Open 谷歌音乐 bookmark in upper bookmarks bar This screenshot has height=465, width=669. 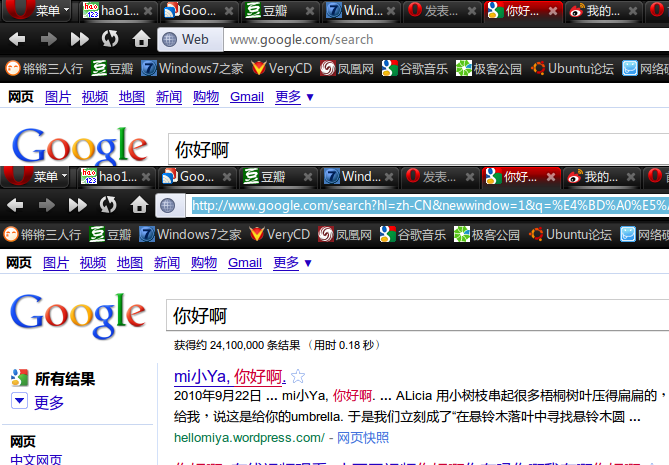tap(415, 68)
